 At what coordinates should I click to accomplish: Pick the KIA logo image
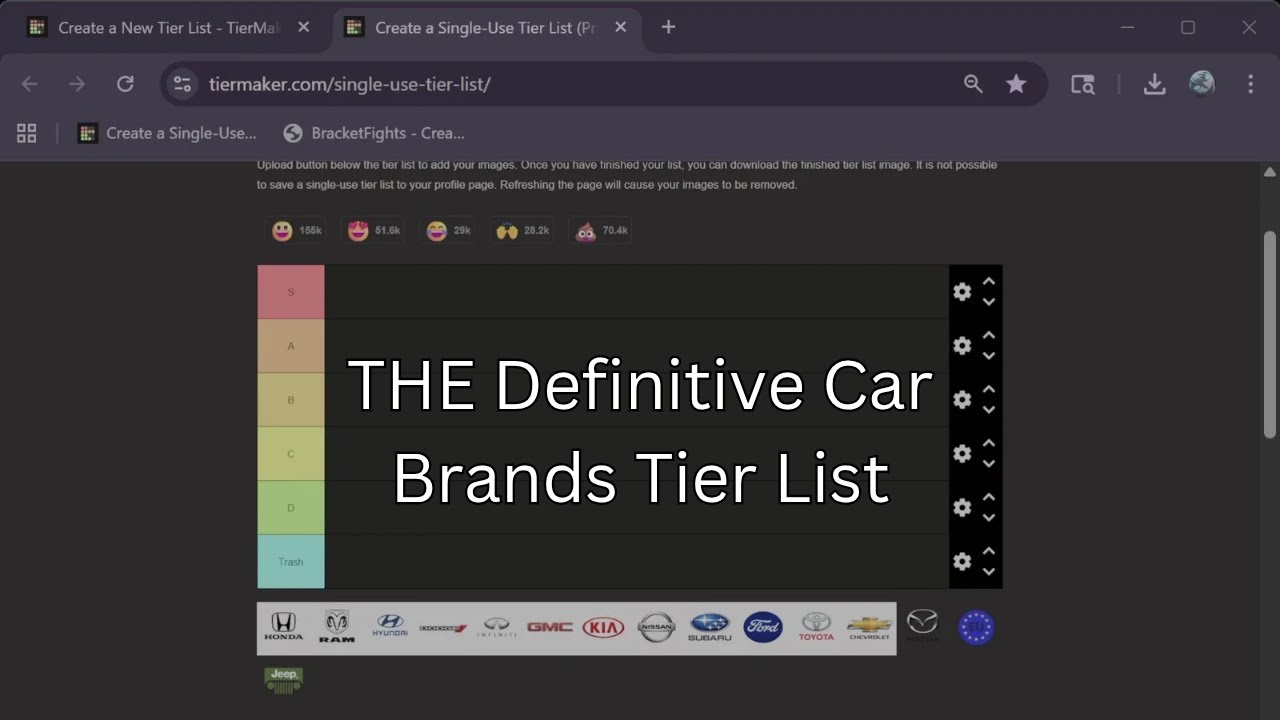[x=603, y=627]
